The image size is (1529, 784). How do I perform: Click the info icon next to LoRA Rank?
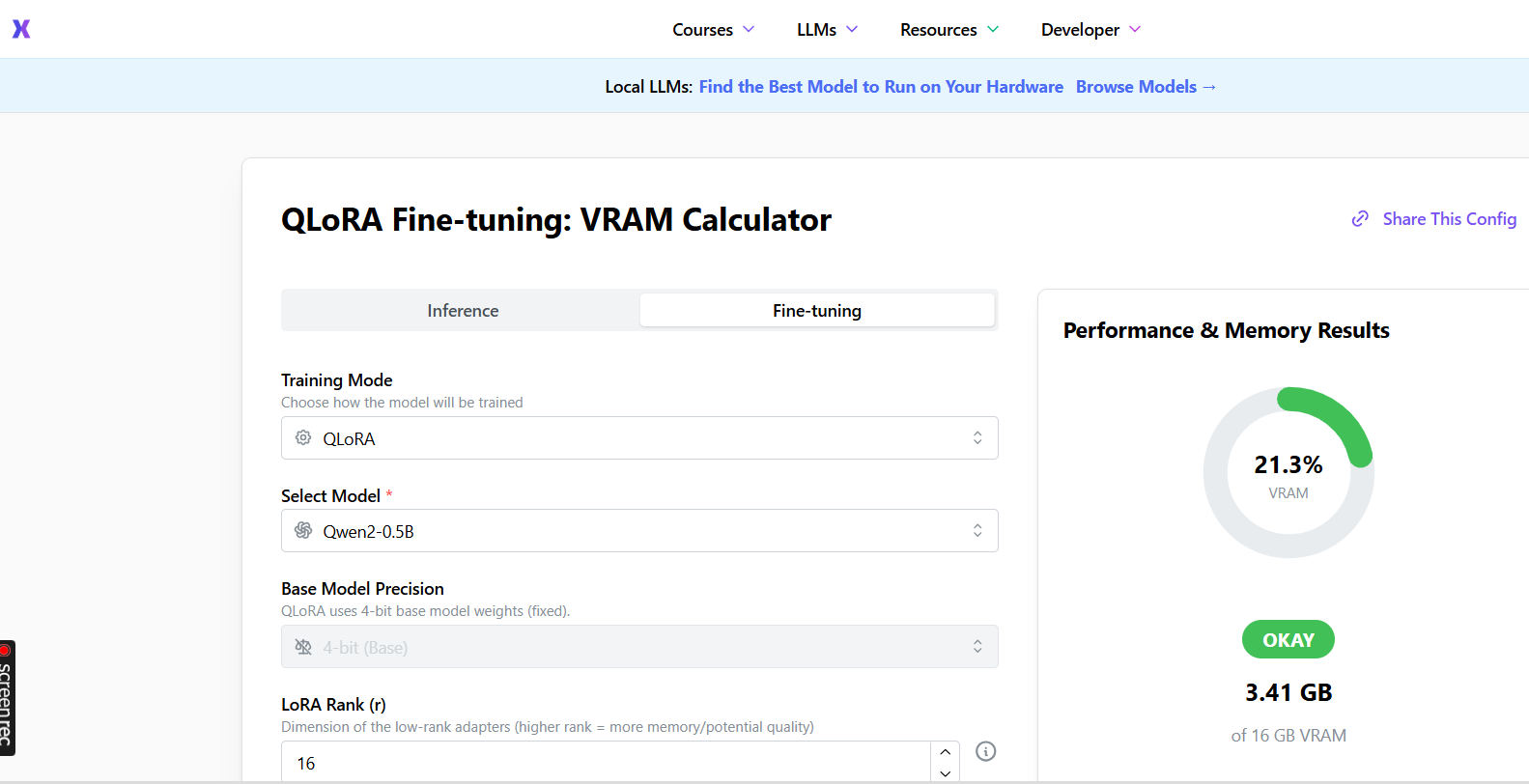click(x=985, y=751)
